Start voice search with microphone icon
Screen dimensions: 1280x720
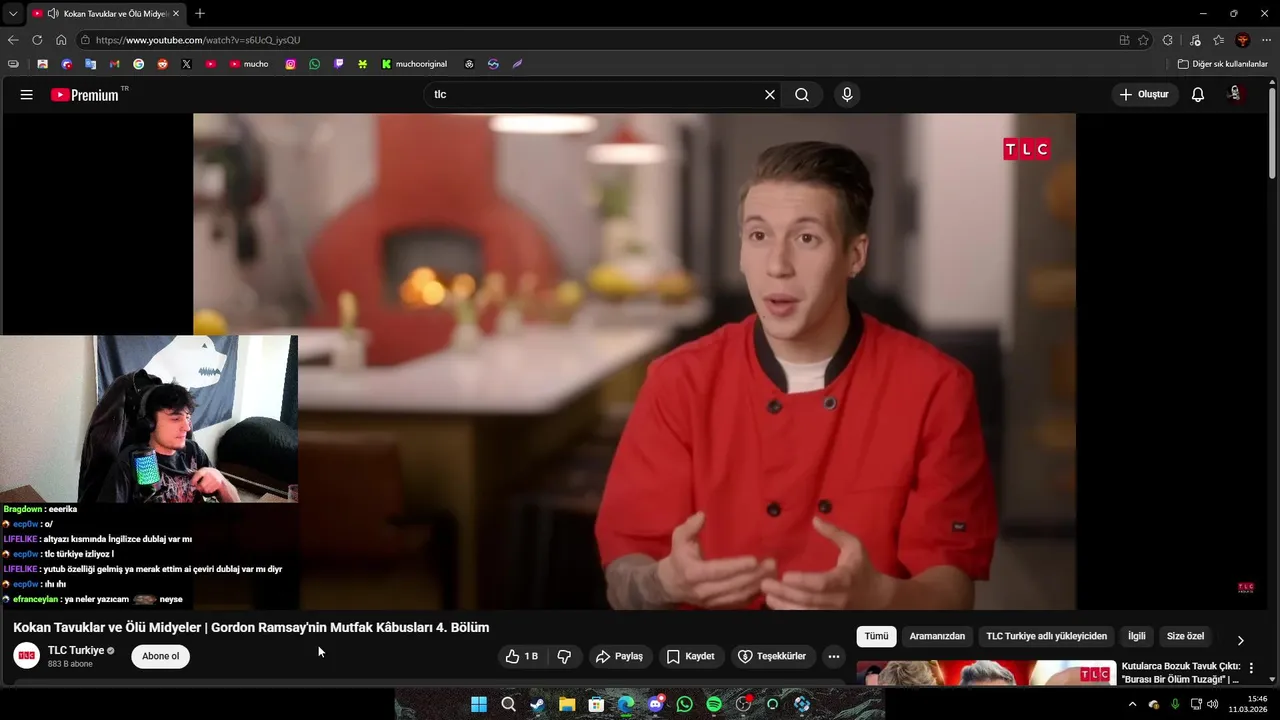click(x=847, y=95)
